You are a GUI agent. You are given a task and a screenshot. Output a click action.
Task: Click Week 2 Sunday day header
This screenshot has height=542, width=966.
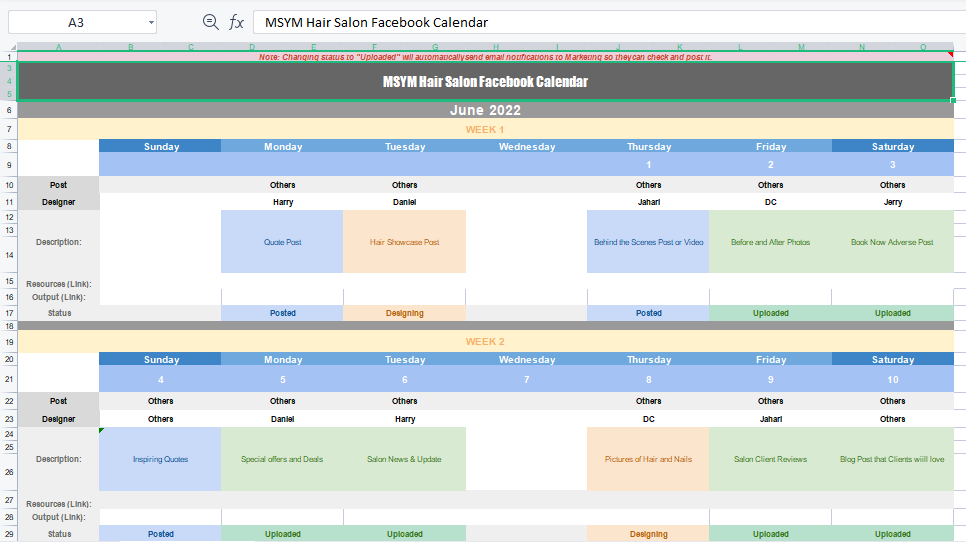pos(161,360)
